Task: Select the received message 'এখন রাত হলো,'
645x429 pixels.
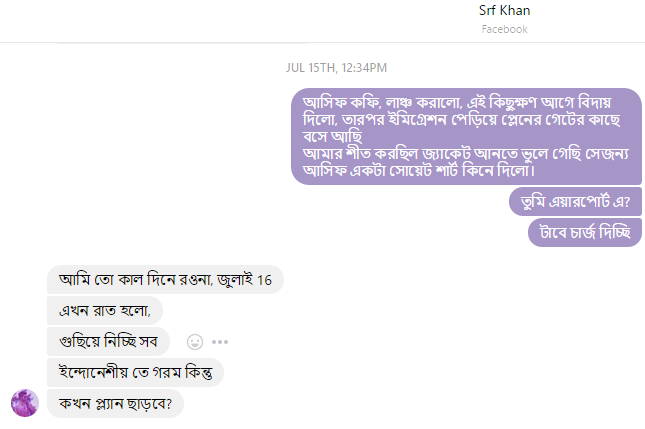Action: pos(104,310)
